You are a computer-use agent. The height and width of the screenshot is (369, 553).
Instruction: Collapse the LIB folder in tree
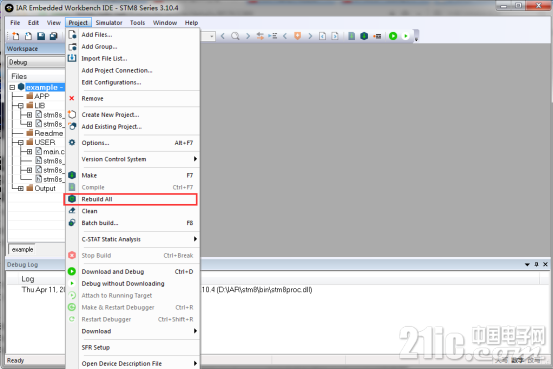20,105
